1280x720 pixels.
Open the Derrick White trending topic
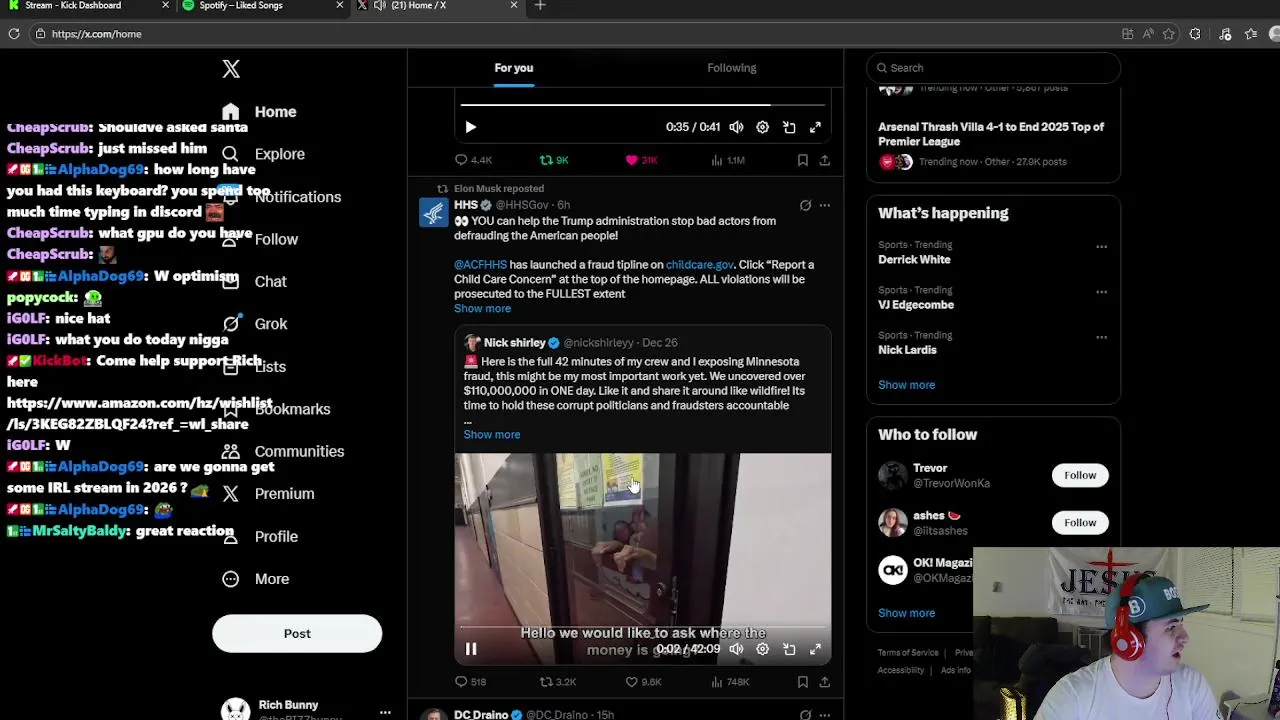(x=914, y=260)
